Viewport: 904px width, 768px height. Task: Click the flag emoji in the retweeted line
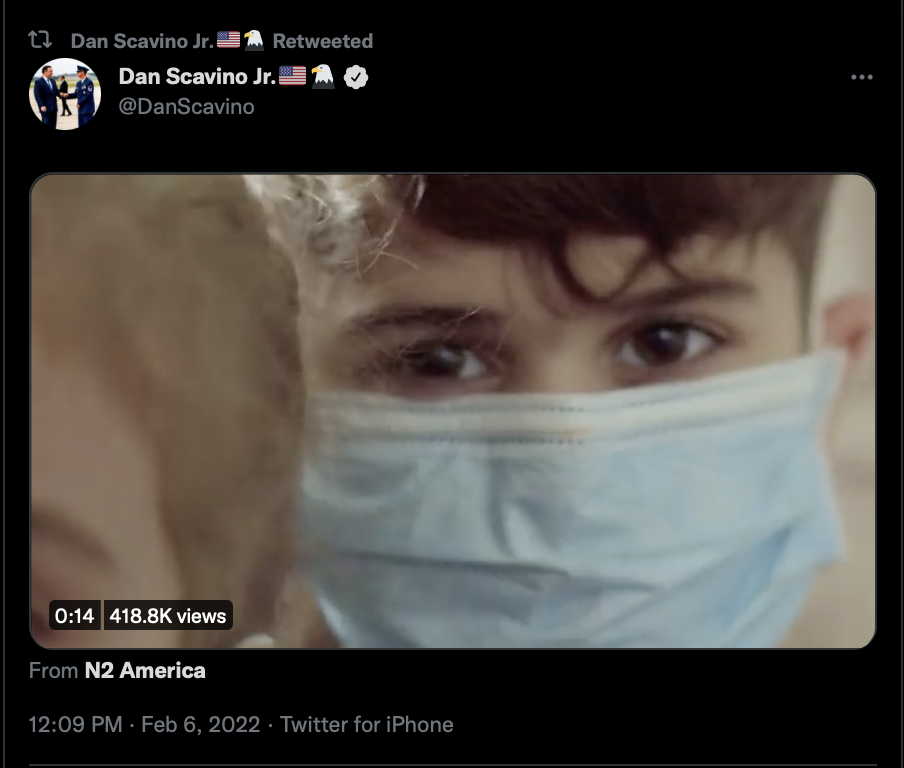(x=228, y=40)
